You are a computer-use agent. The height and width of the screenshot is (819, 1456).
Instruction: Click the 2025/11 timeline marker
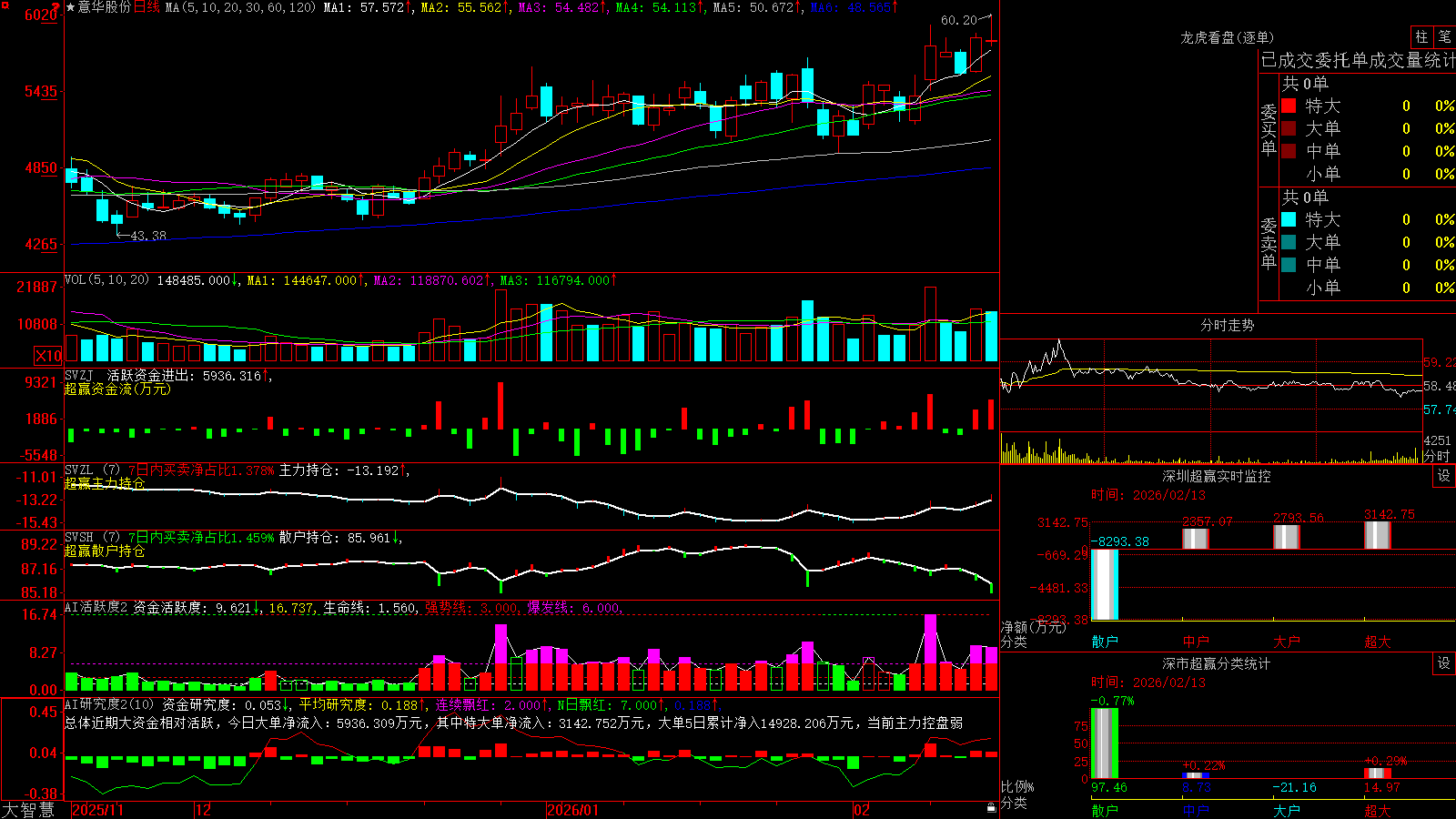coord(97,810)
